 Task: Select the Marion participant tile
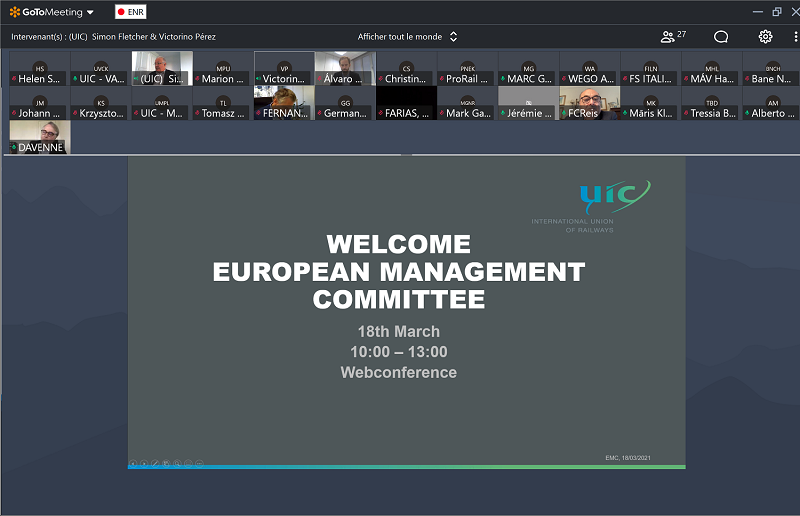click(x=223, y=68)
